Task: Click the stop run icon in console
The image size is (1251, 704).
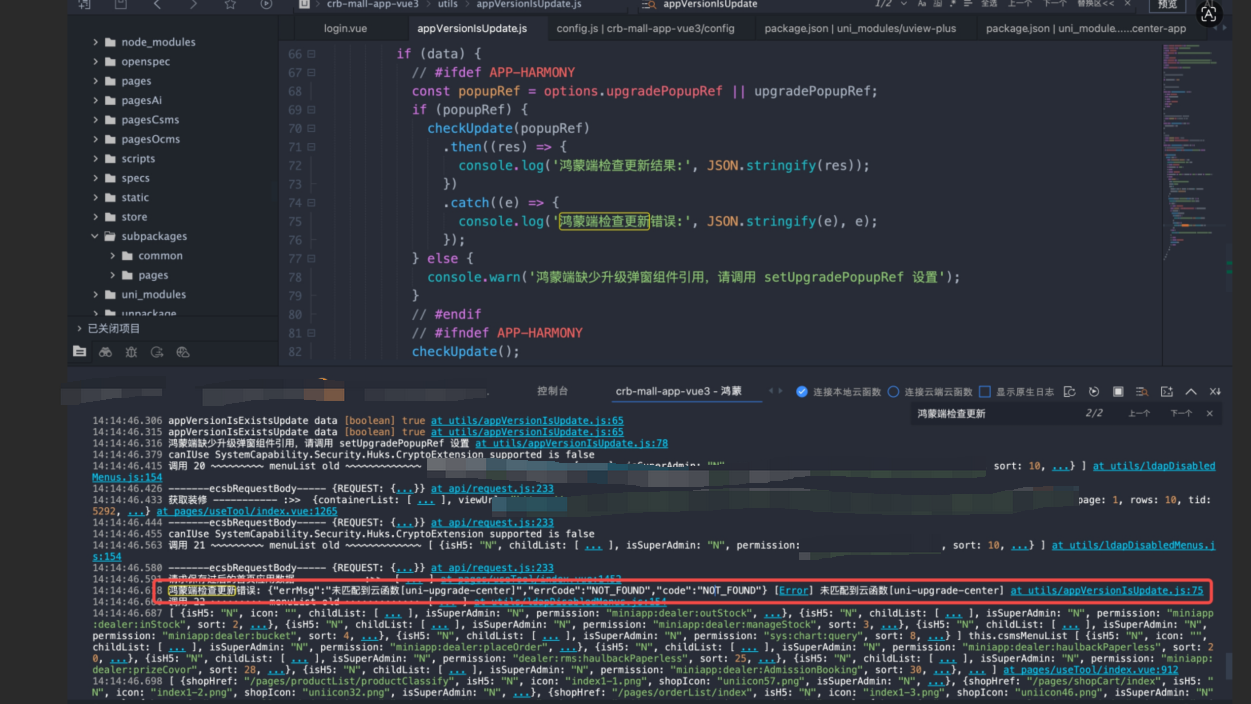Action: tap(1118, 392)
